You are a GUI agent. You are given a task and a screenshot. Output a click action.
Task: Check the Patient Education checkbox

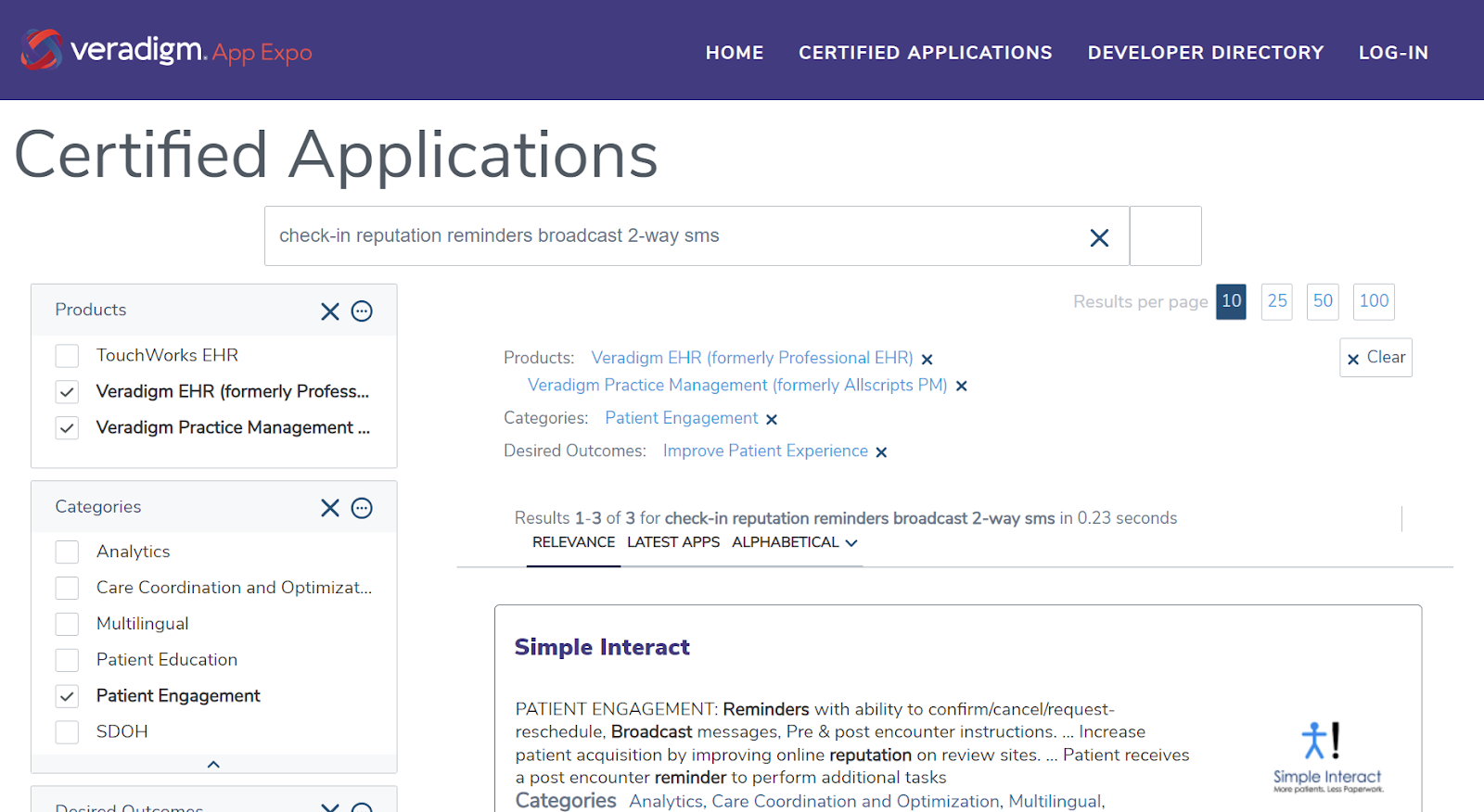coord(67,661)
